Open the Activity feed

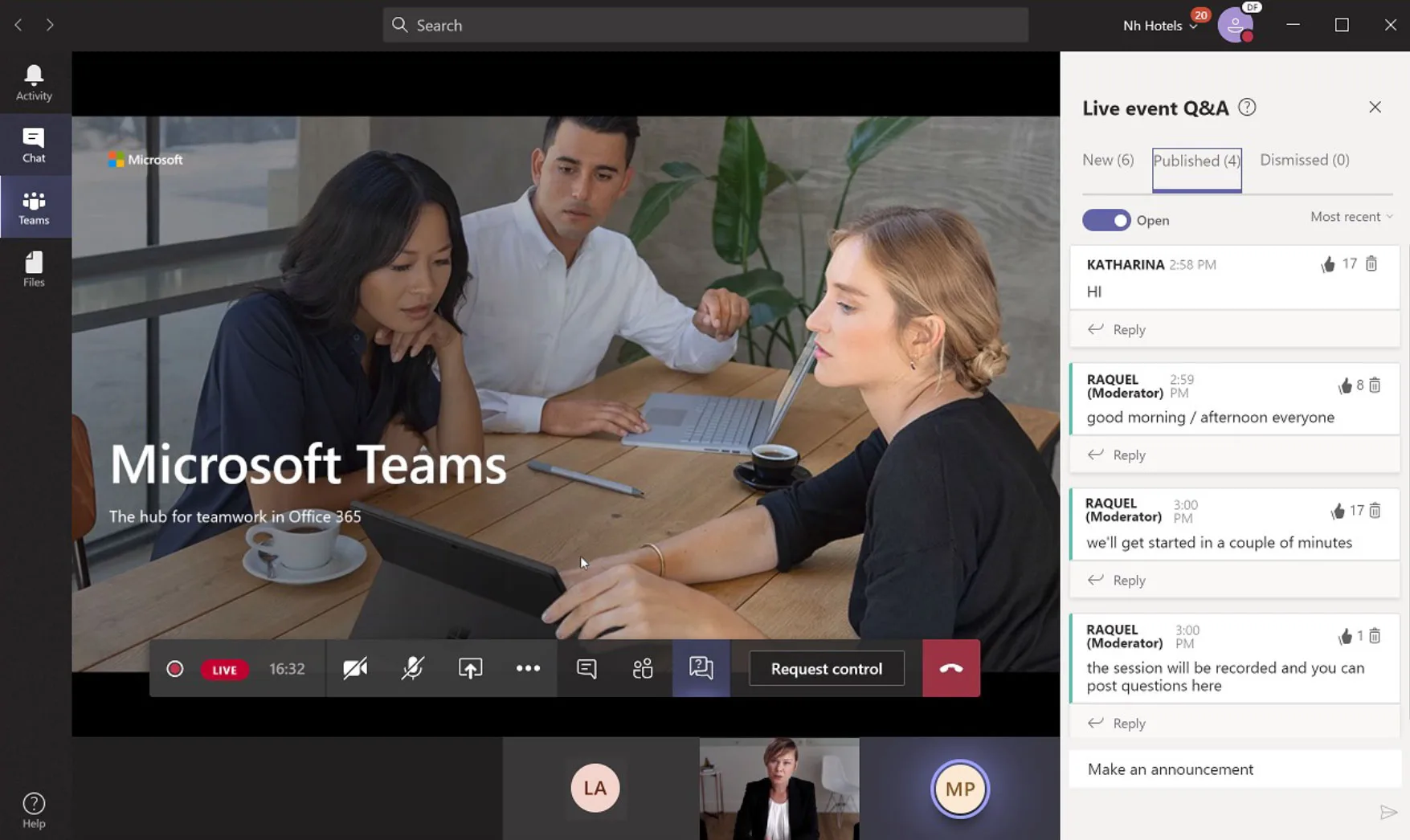[34, 83]
